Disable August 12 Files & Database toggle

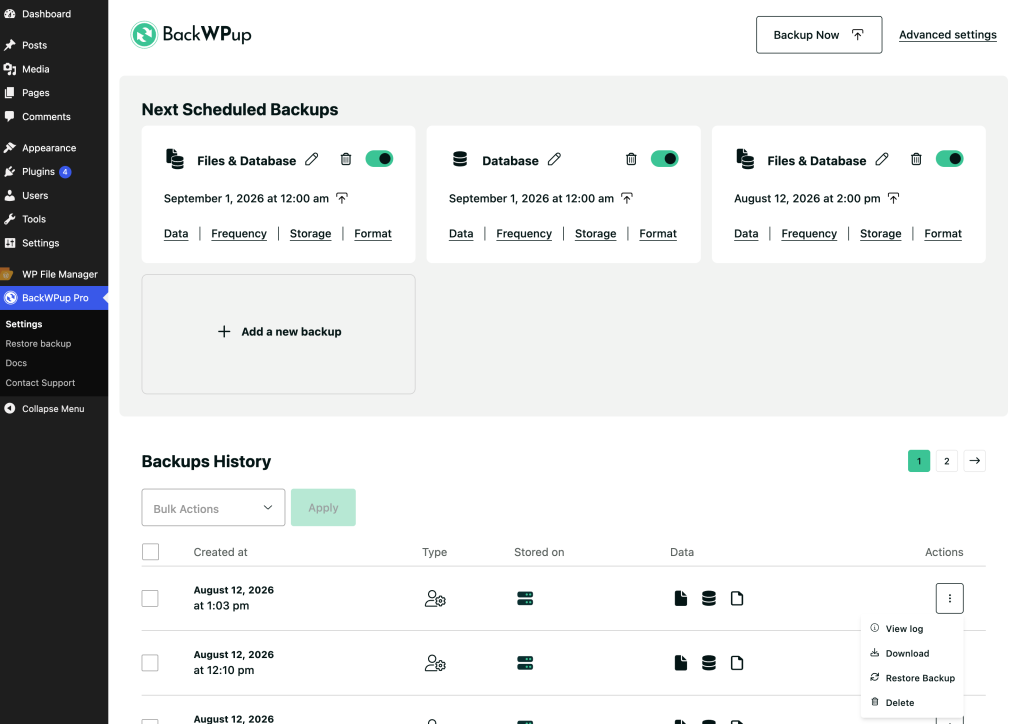coord(950,159)
